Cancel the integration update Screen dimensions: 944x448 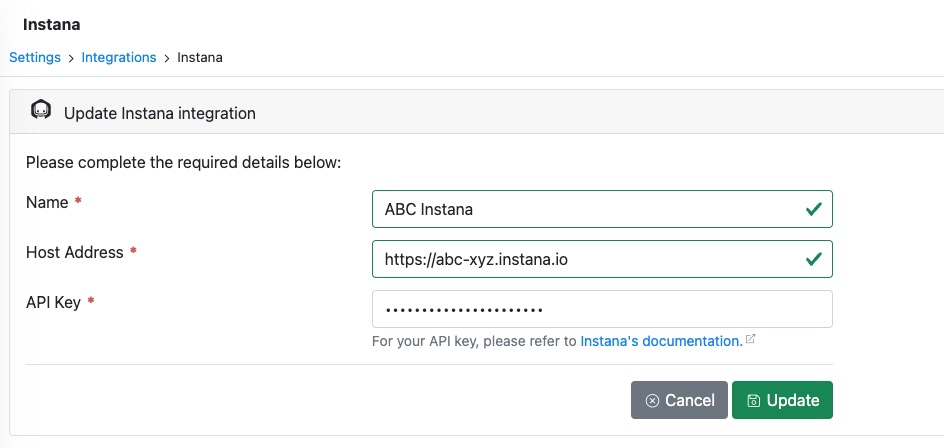coord(679,400)
